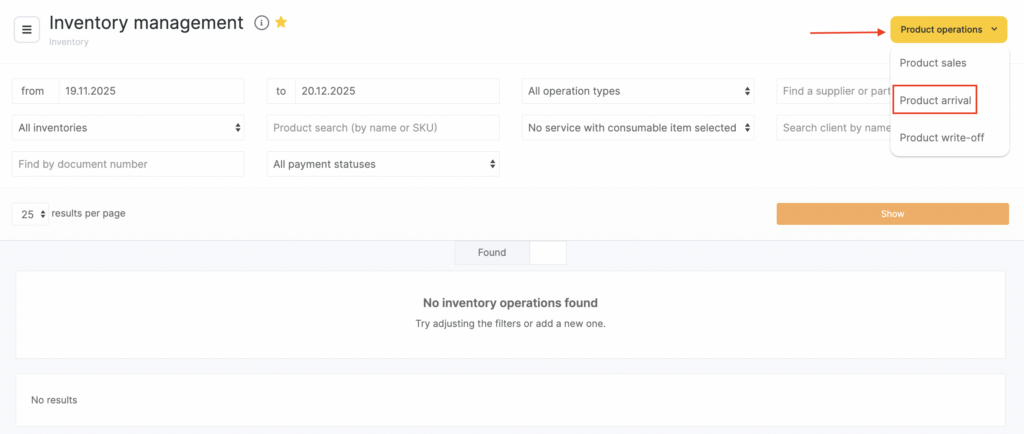Choose the Product arrival menu option
Image resolution: width=1024 pixels, height=434 pixels.
tap(935, 100)
